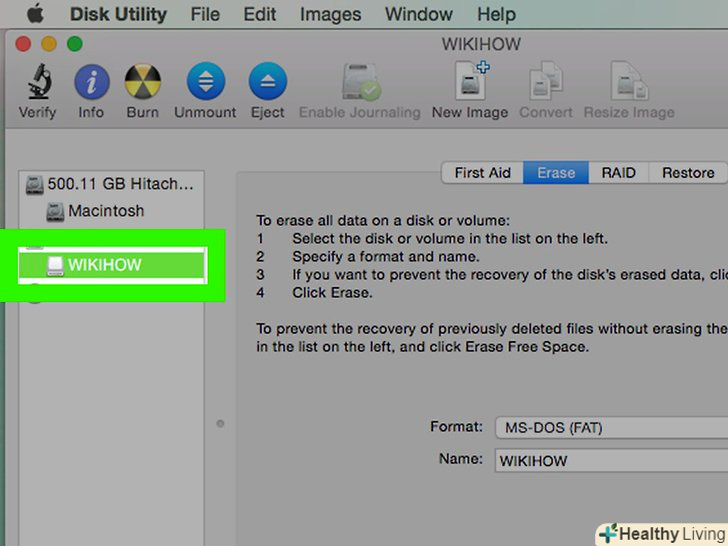Close the Disk Utility window
728x546 pixels.
23,44
